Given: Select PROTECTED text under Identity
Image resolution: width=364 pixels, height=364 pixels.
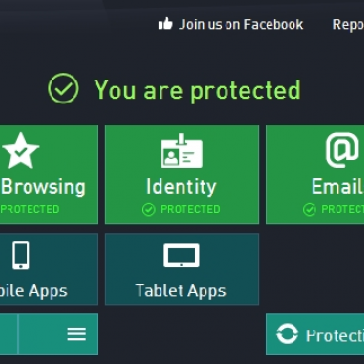Looking at the screenshot, I should (x=190, y=209).
